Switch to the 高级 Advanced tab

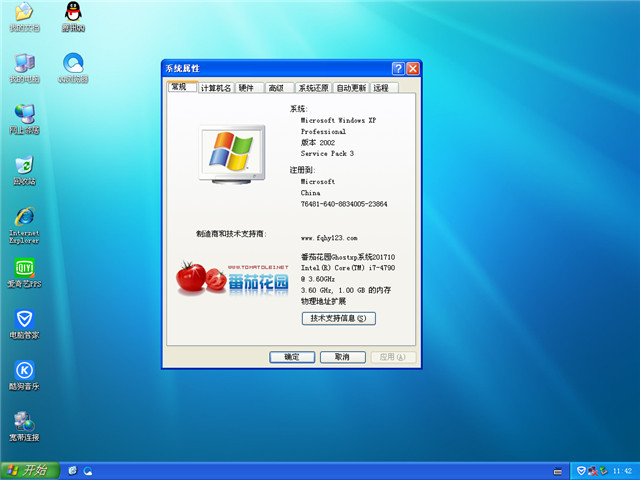click(279, 88)
